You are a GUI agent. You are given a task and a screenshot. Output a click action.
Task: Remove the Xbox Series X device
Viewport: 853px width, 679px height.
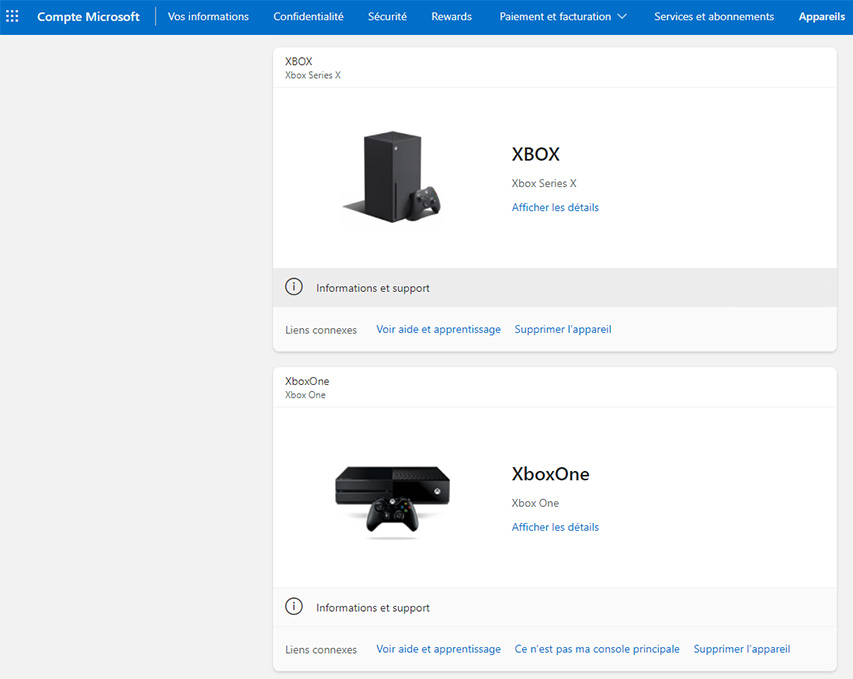point(562,330)
